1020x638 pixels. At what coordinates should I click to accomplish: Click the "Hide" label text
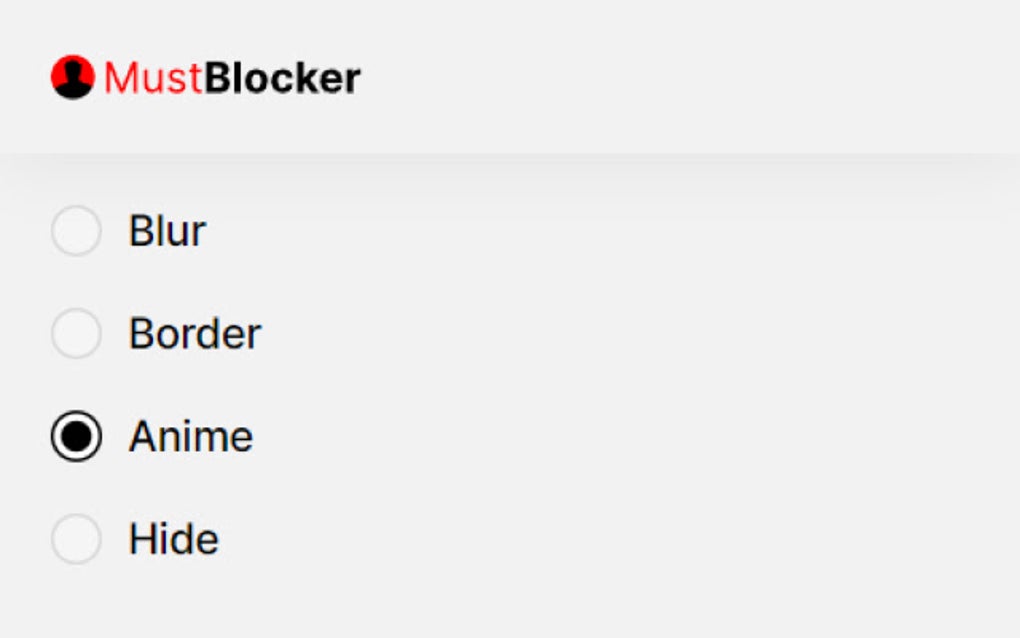174,539
